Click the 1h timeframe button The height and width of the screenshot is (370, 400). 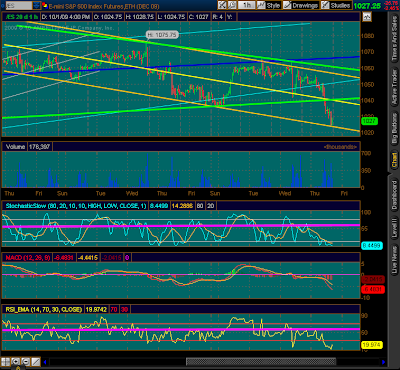(x=247, y=5)
